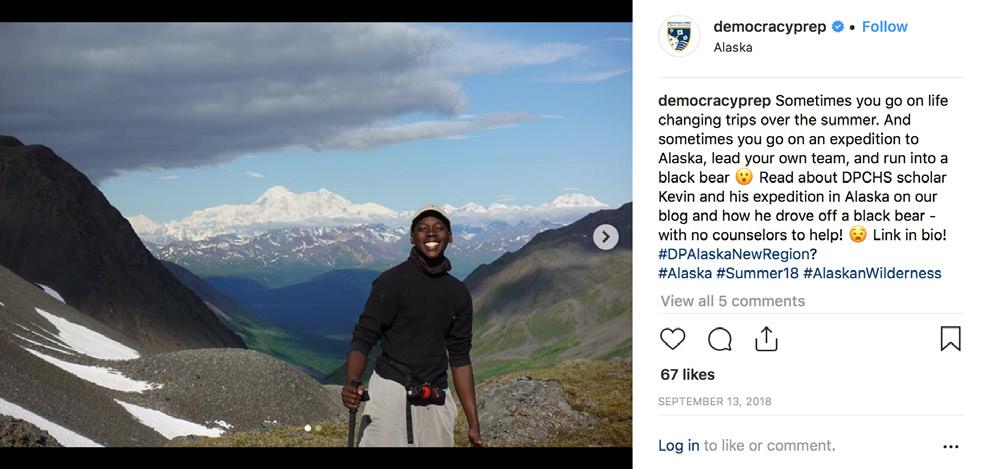This screenshot has width=984, height=469.
Task: Select the first carousel dot indicator
Action: pos(308,428)
